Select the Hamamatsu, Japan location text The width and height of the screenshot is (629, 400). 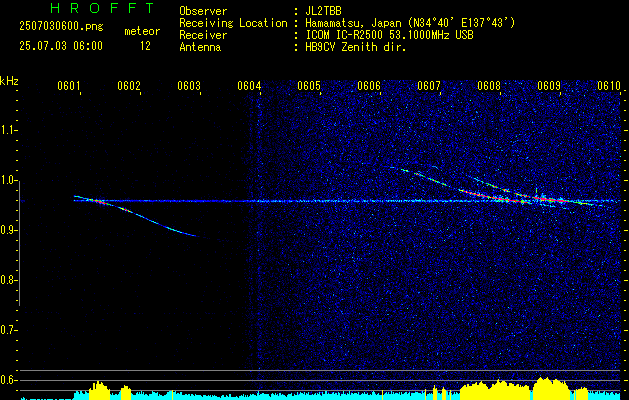(410, 23)
